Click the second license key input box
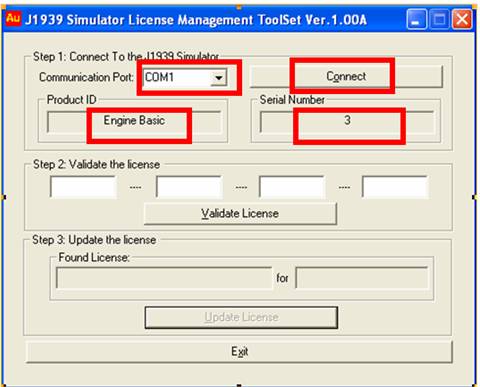The height and width of the screenshot is (387, 480). coord(189,187)
